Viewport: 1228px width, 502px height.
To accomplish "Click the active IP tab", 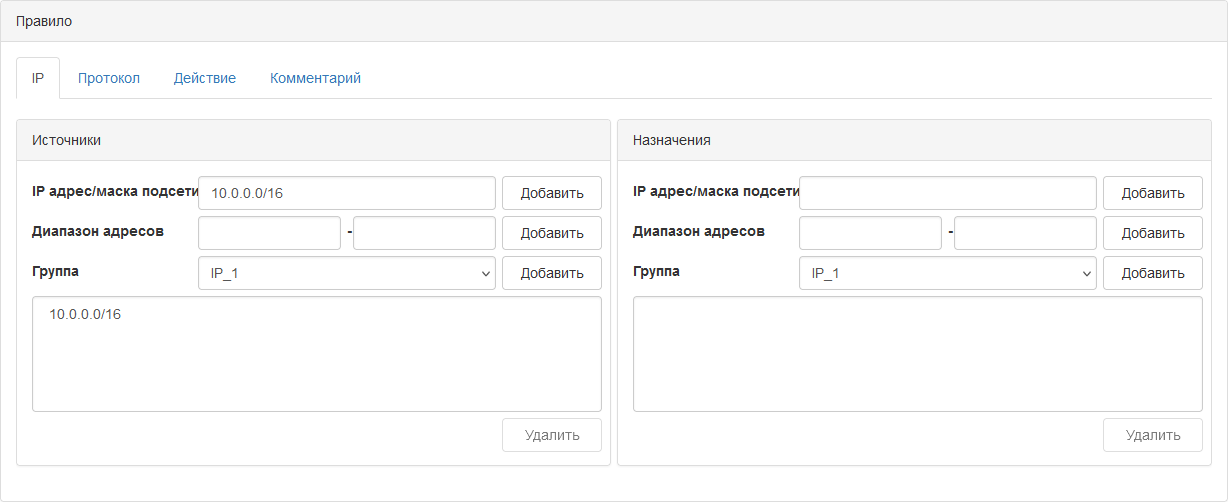I will pos(38,78).
